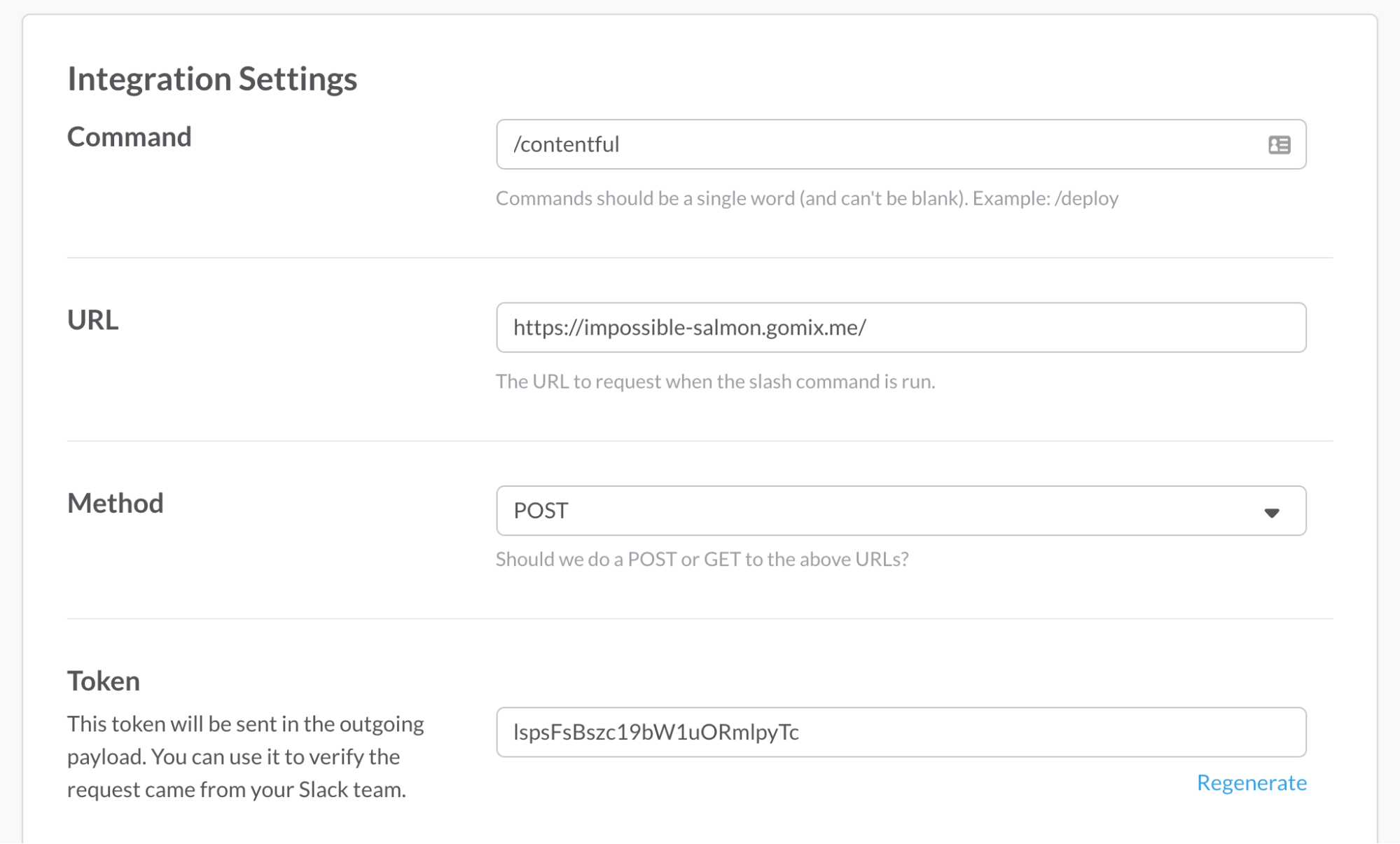Click the autofill contact card icon in Command field
1400x844 pixels.
(1279, 145)
